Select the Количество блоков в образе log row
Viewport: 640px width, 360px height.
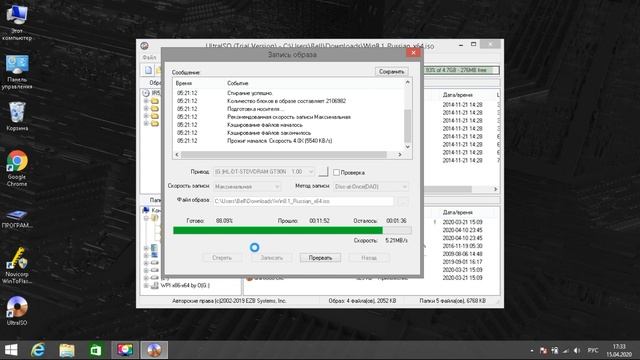tap(288, 101)
